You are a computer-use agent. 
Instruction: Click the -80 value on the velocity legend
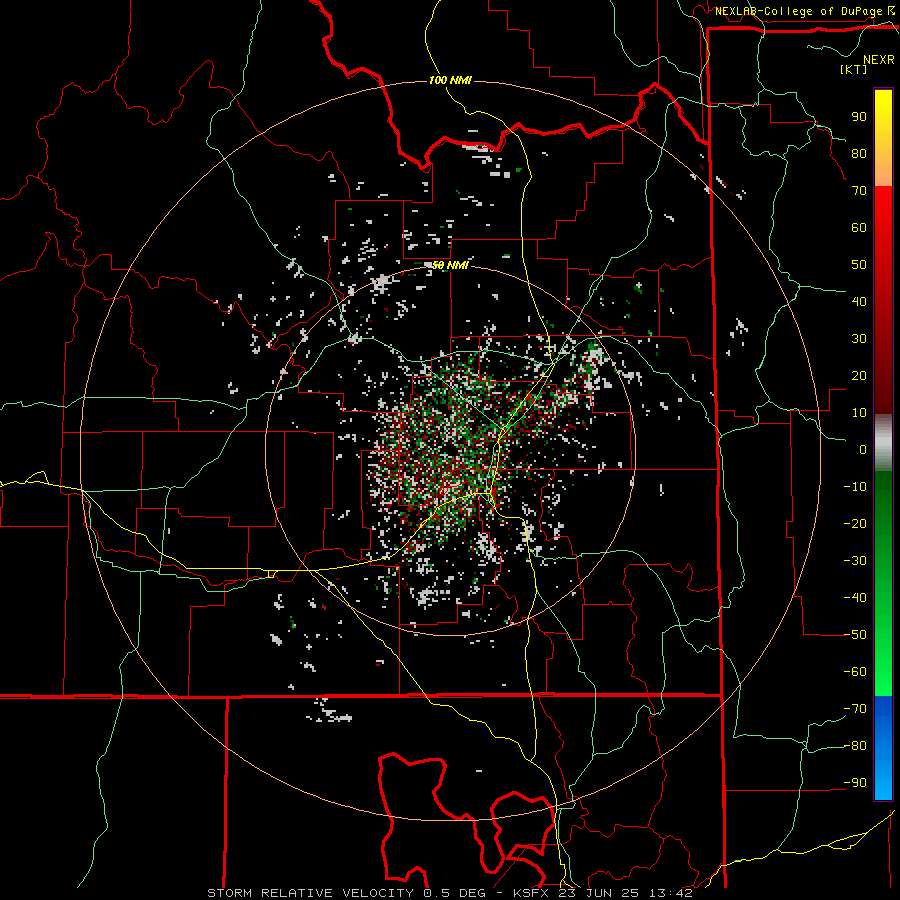855,746
